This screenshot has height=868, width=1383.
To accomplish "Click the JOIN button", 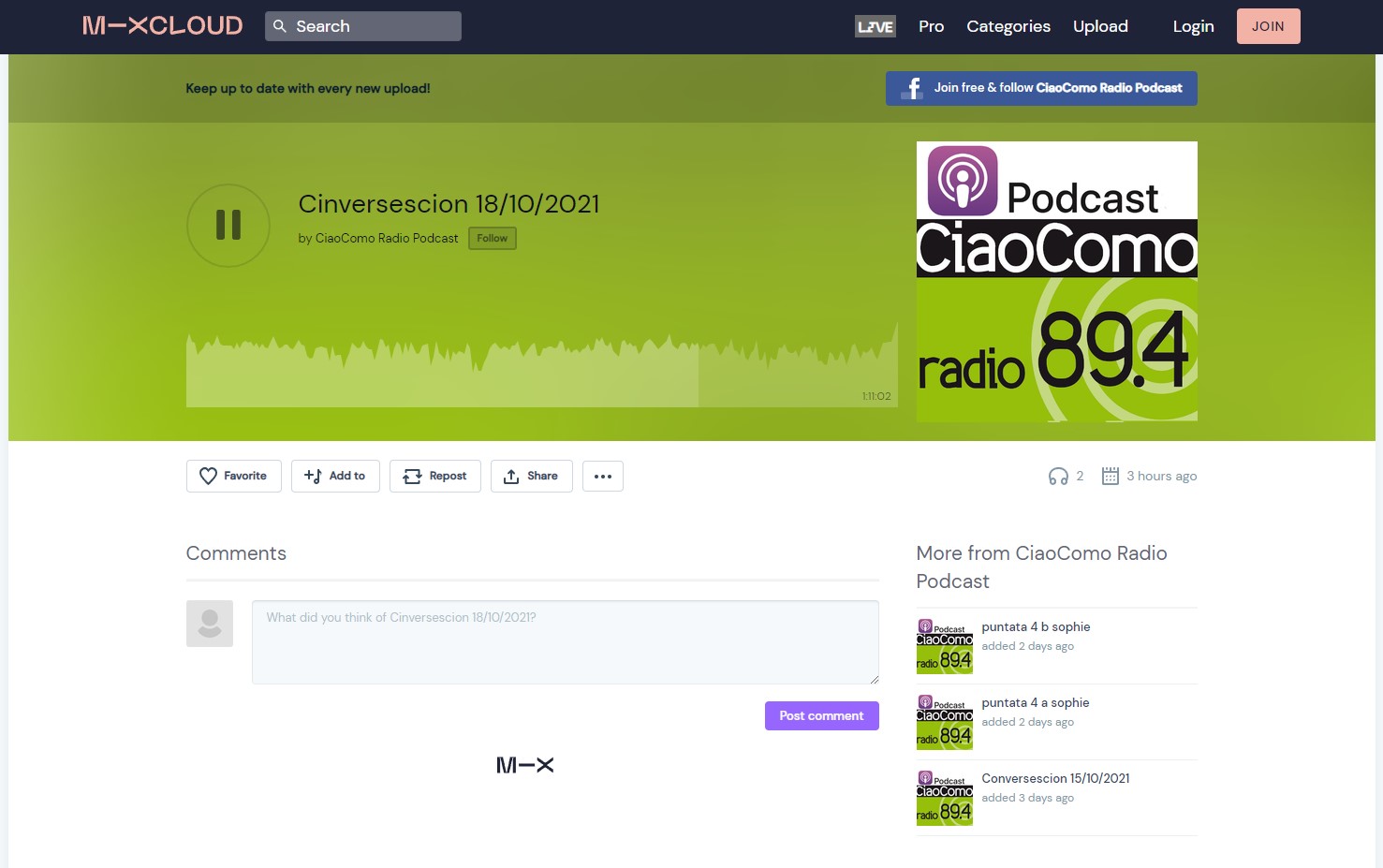I will point(1268,26).
